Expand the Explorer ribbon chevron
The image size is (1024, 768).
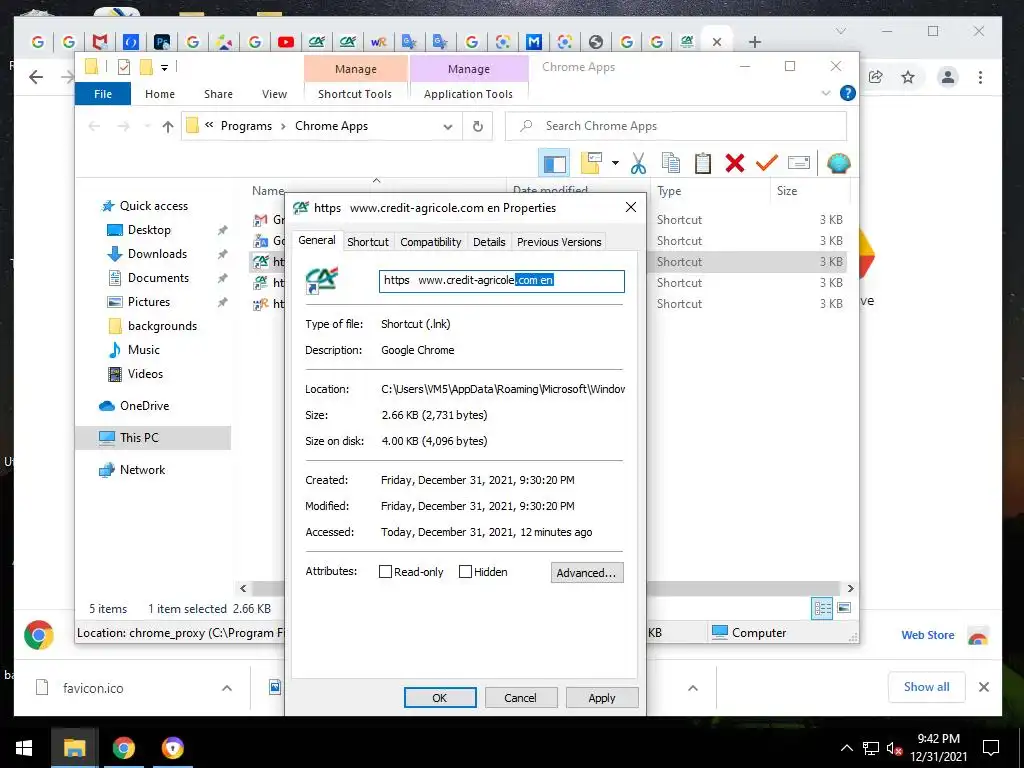click(x=826, y=93)
